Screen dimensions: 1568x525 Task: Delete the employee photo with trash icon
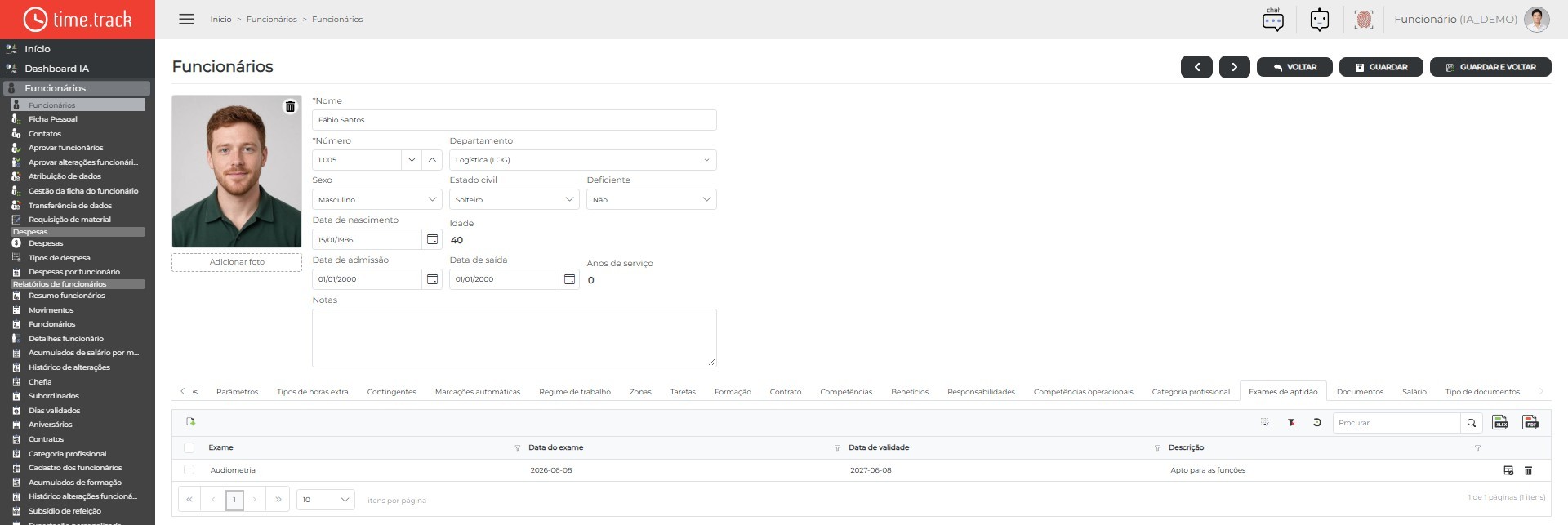pyautogui.click(x=290, y=107)
